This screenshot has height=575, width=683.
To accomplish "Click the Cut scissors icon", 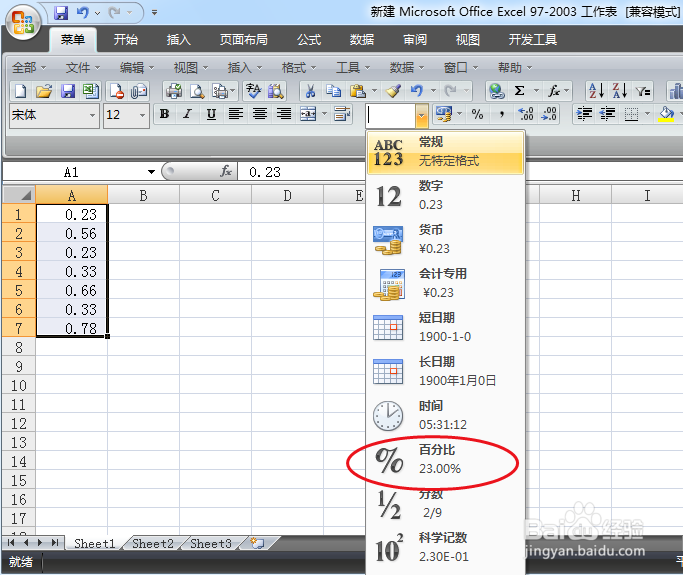I will click(310, 91).
